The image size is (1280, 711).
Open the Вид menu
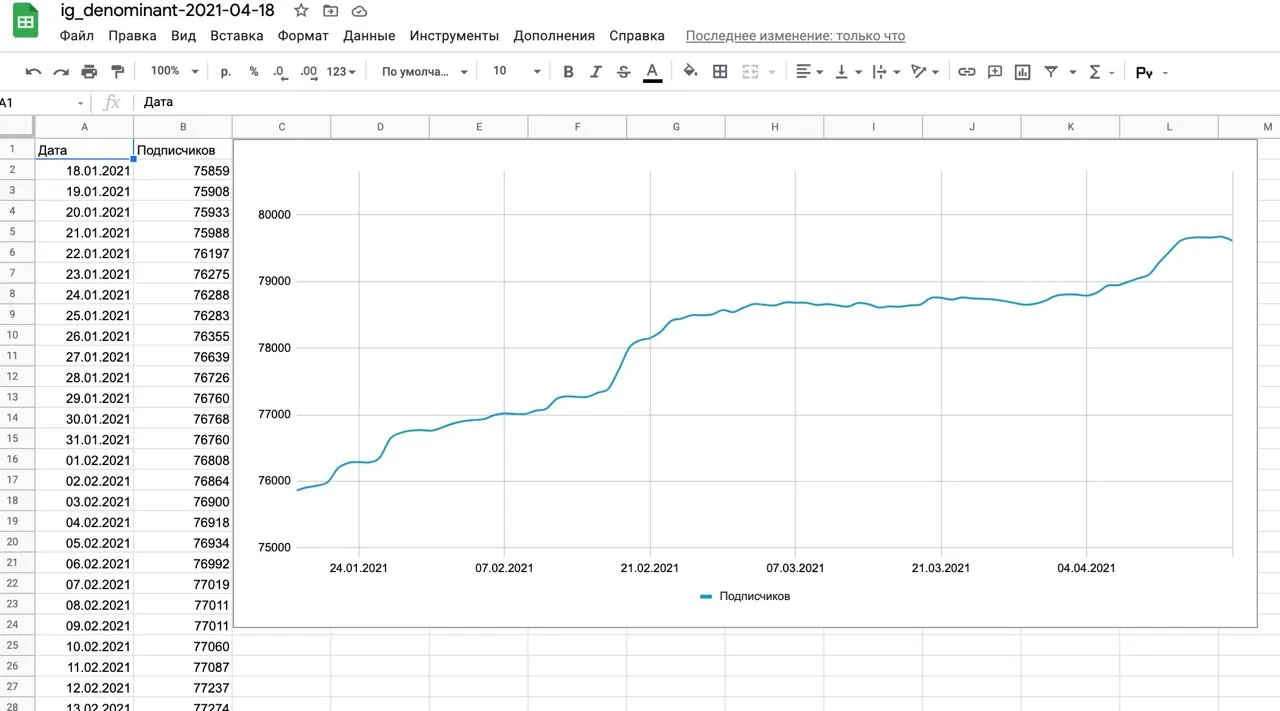click(x=183, y=35)
